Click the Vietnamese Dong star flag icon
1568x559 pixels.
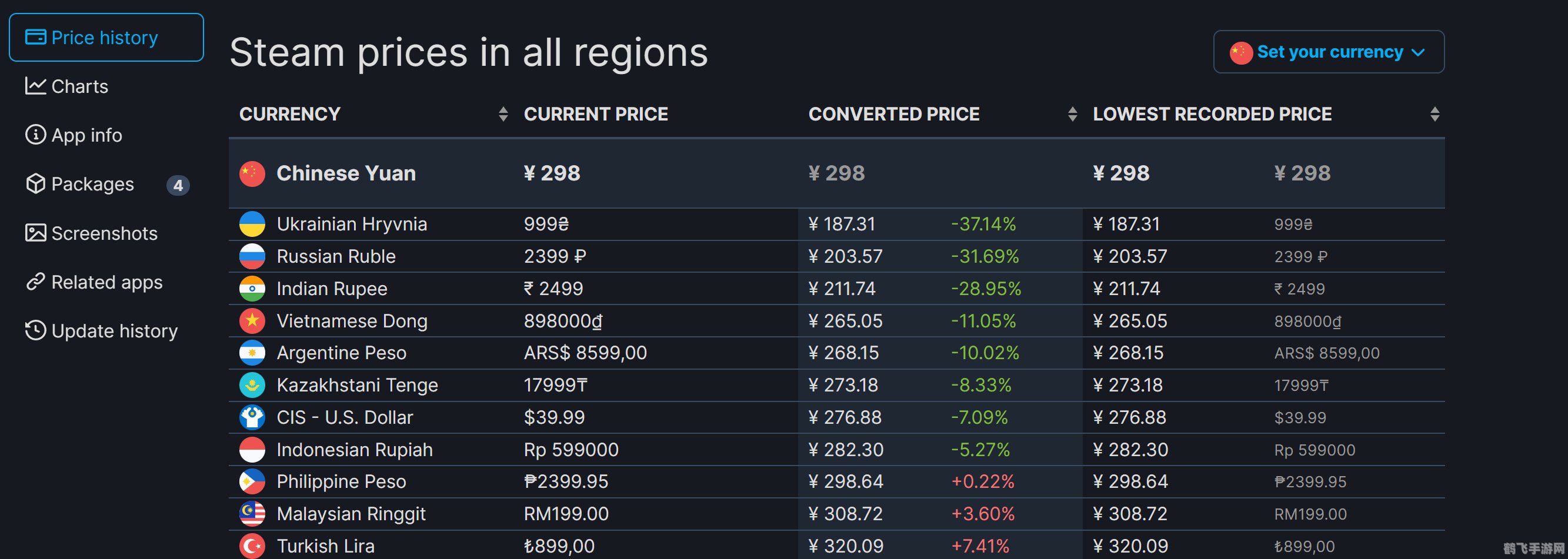251,320
